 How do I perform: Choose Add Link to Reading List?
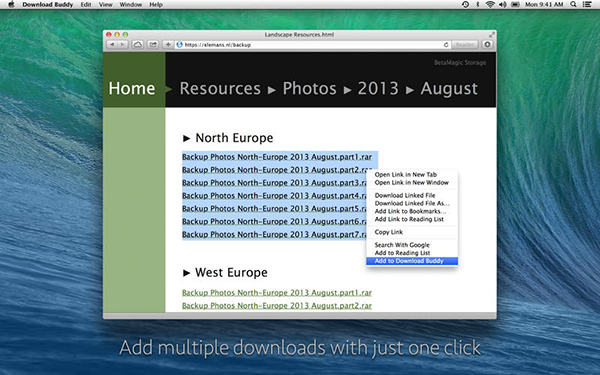tap(412, 219)
